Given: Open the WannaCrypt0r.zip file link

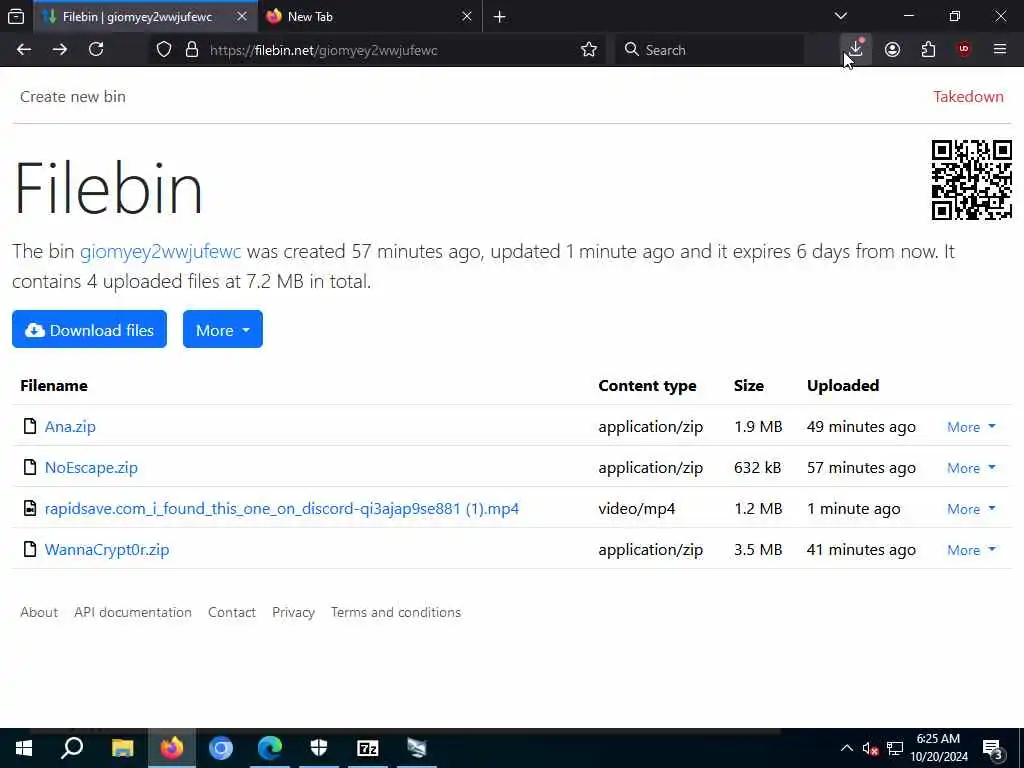Looking at the screenshot, I should pyautogui.click(x=106, y=550).
